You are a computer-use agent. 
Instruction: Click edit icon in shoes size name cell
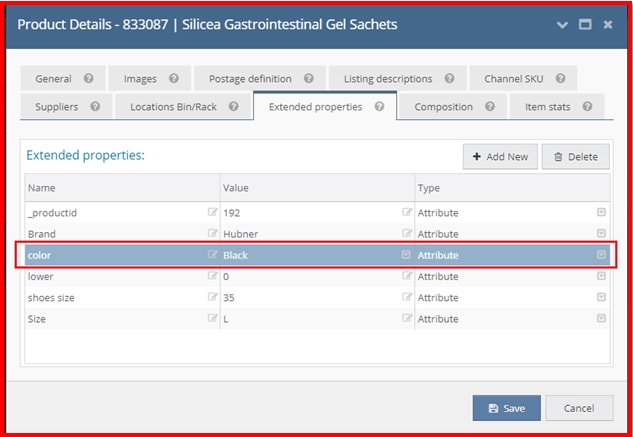212,298
